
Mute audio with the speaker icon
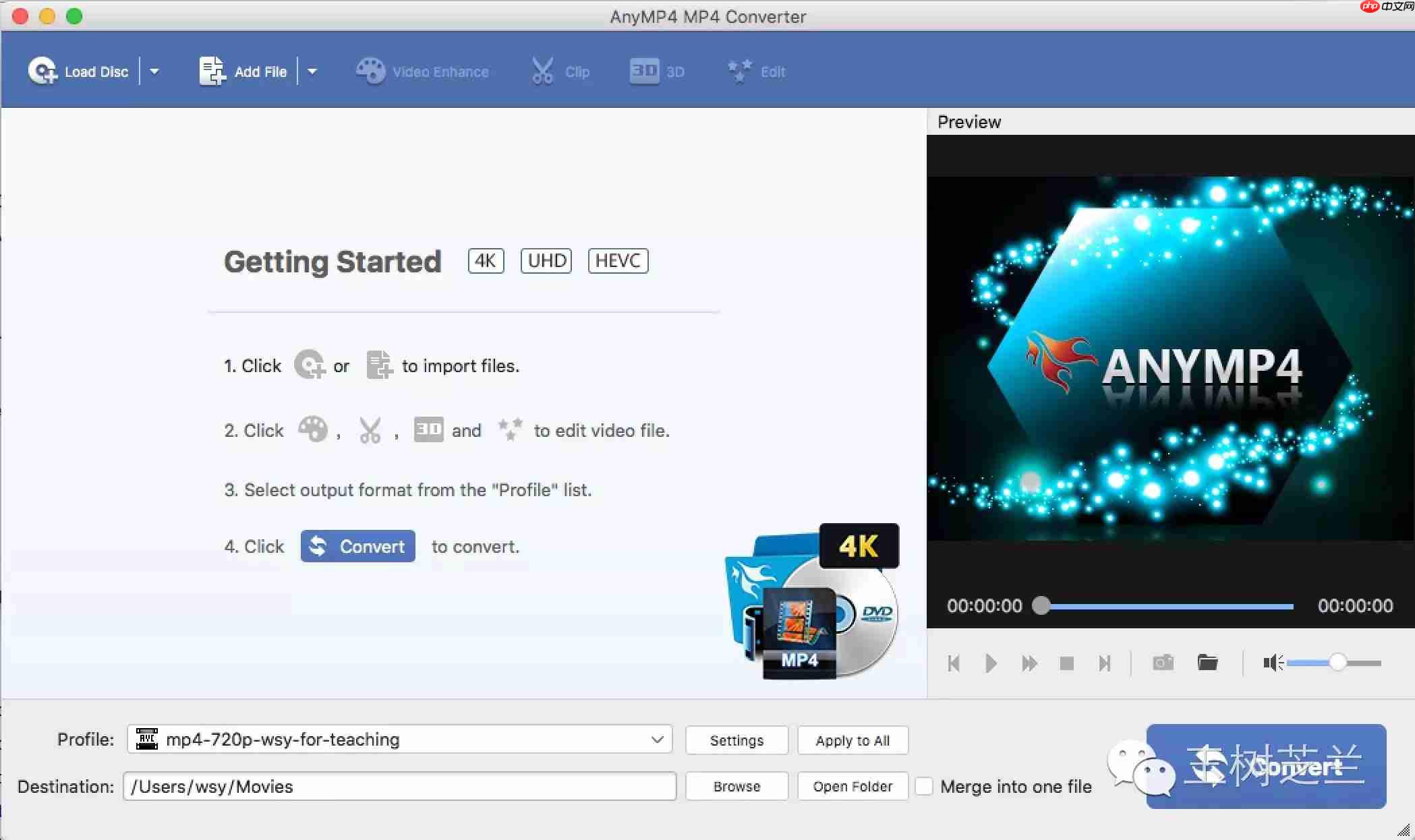(1272, 663)
